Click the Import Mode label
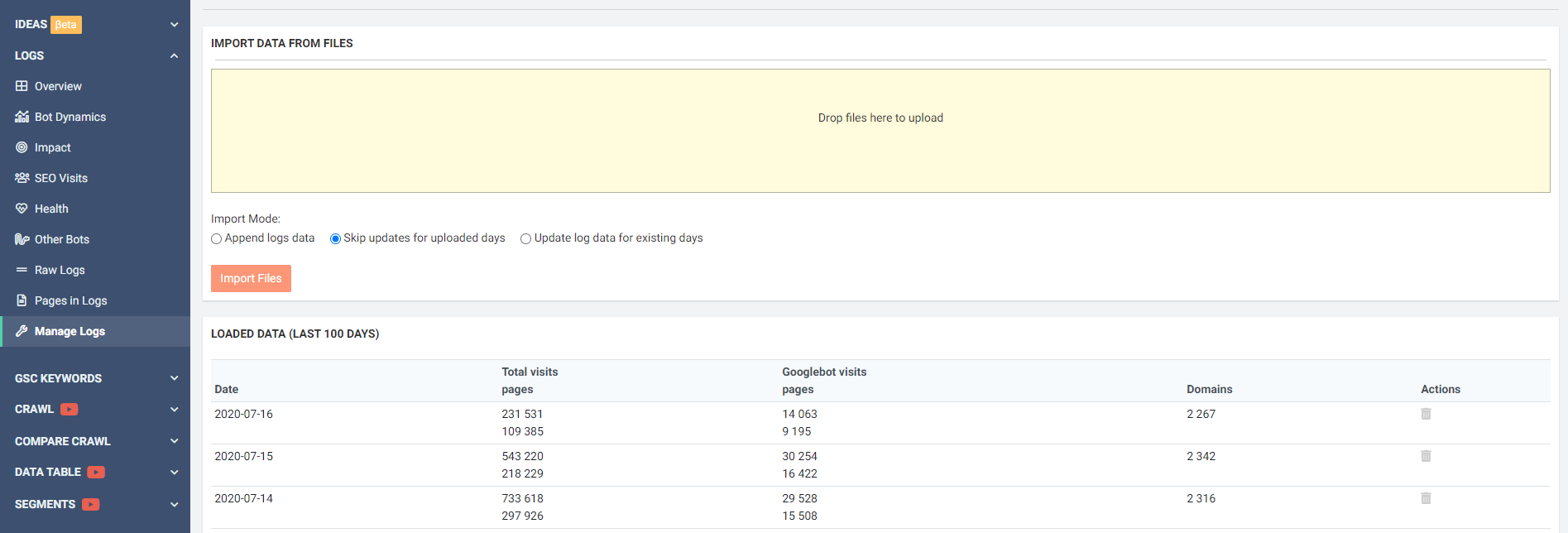This screenshot has width=1568, height=533. tap(246, 218)
